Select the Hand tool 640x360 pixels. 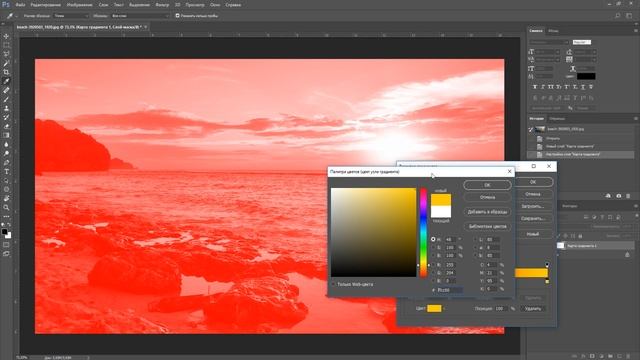coord(6,198)
